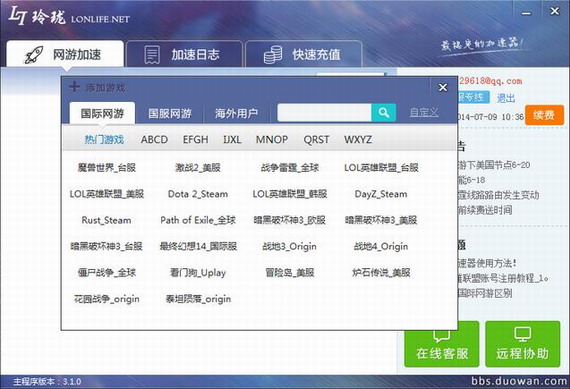Select game LOL英雄联盟_台服
This screenshot has width=570, height=389.
click(381, 168)
